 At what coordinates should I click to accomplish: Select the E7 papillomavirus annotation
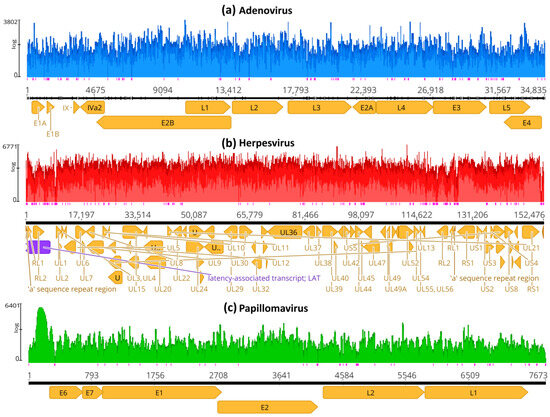pyautogui.click(x=92, y=393)
